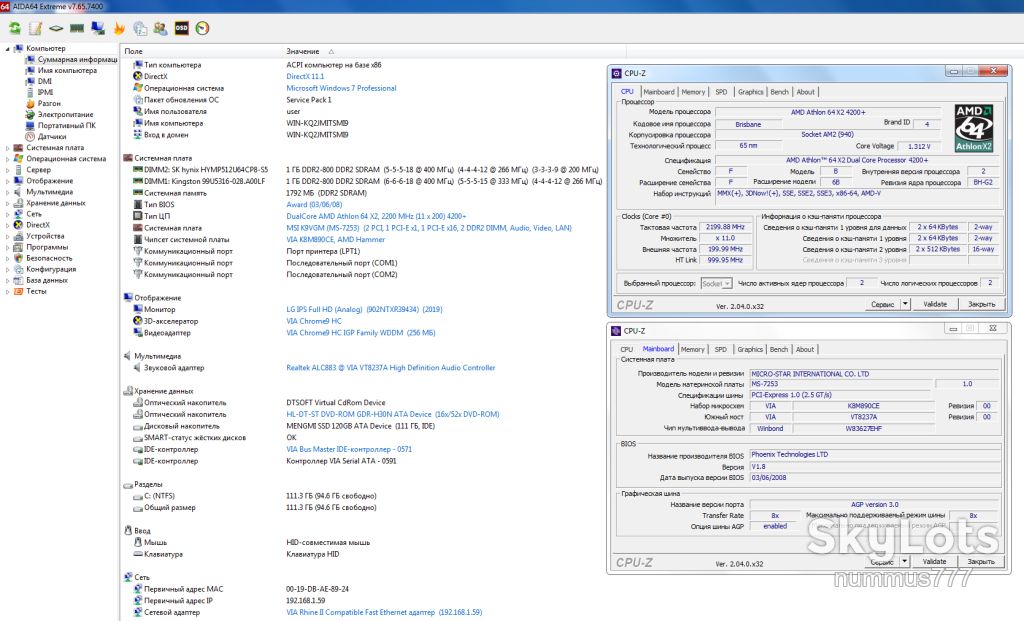Click the round gauge toolbar icon
Screen dimensions: 1024x621
(x=202, y=28)
